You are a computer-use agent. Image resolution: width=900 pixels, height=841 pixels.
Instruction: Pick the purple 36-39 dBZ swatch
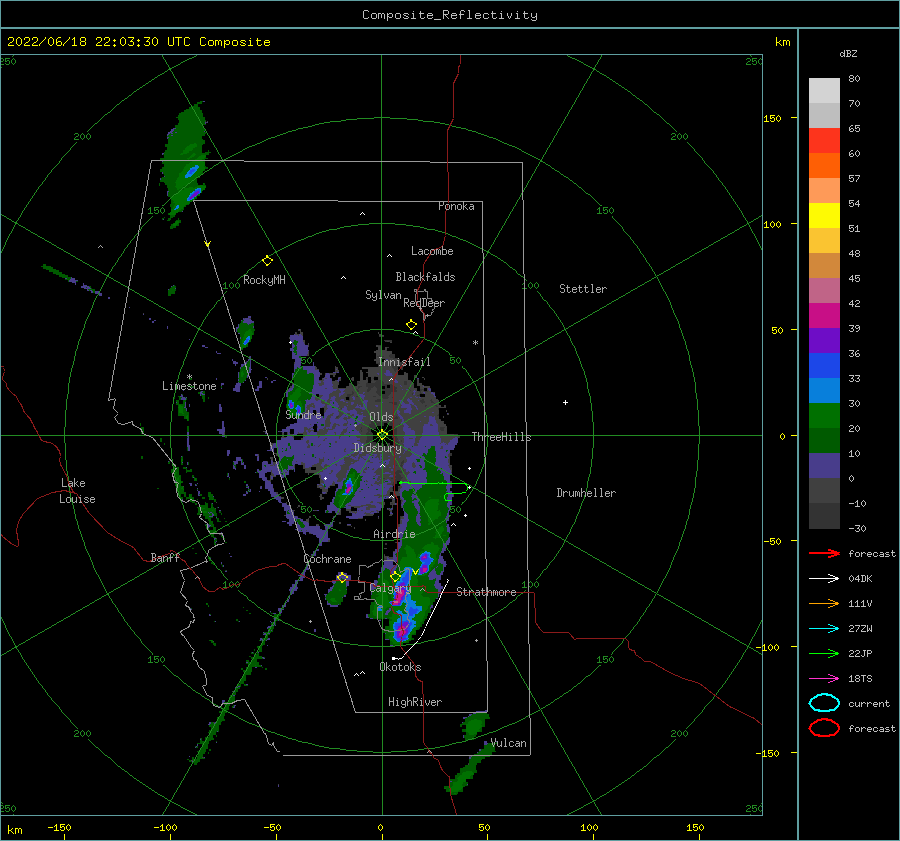pyautogui.click(x=824, y=341)
